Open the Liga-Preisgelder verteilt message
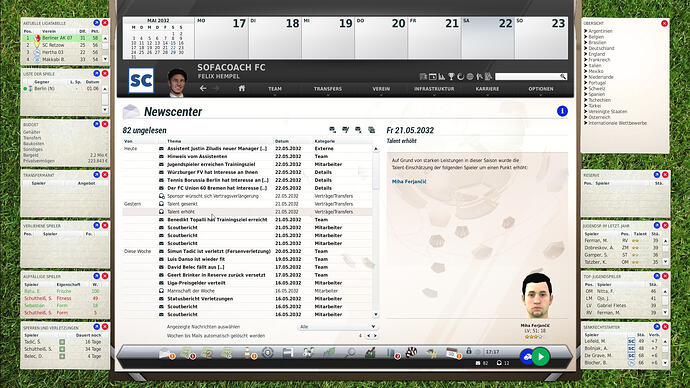This screenshot has width=690, height=388. 196,283
